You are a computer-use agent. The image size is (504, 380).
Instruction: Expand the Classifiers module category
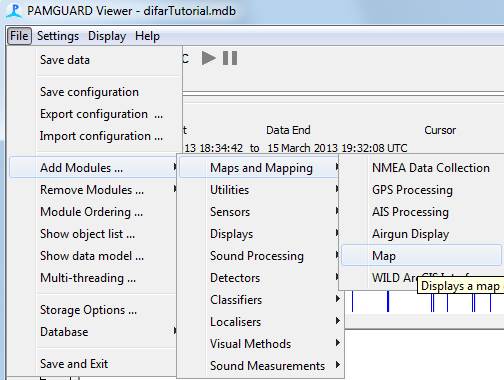click(x=260, y=300)
